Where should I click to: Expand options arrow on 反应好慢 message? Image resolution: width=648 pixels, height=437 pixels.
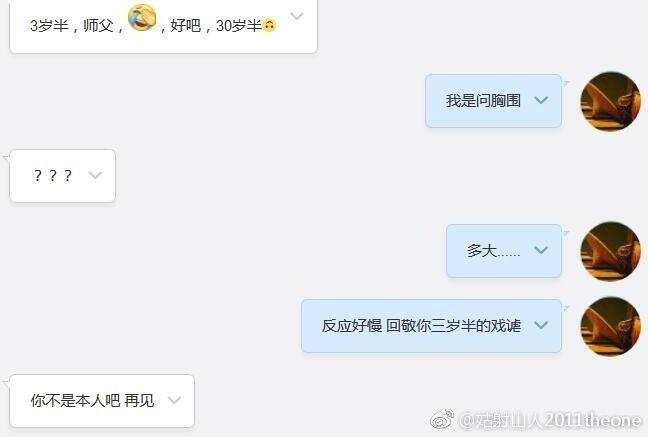(x=541, y=325)
